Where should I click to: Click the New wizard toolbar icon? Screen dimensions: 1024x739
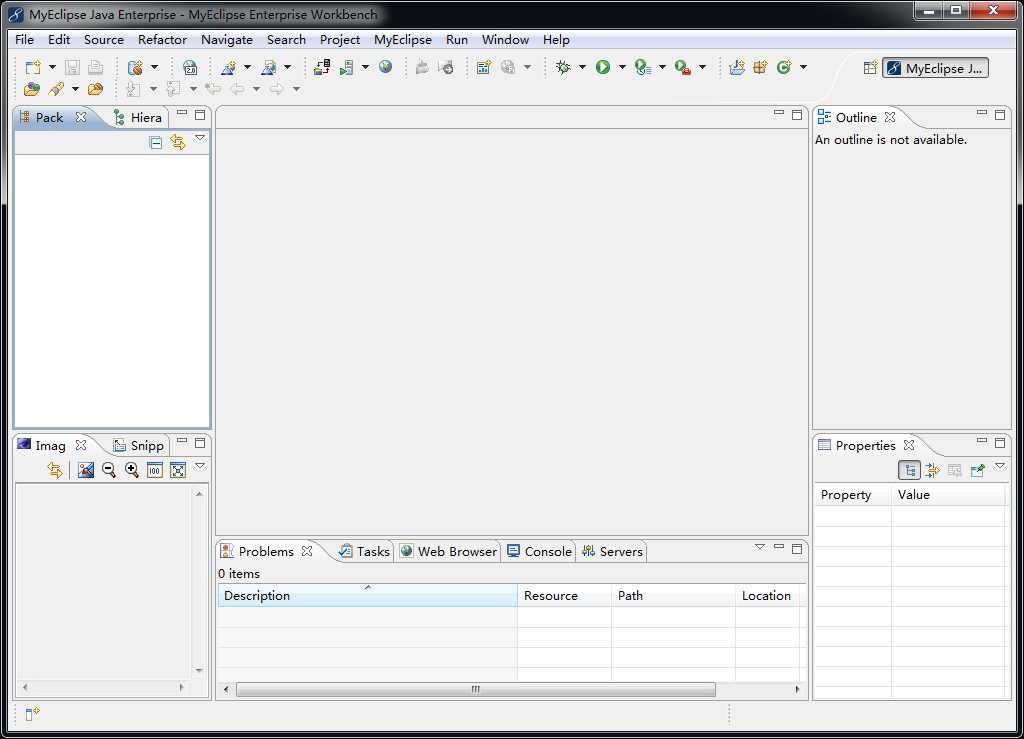[33, 67]
